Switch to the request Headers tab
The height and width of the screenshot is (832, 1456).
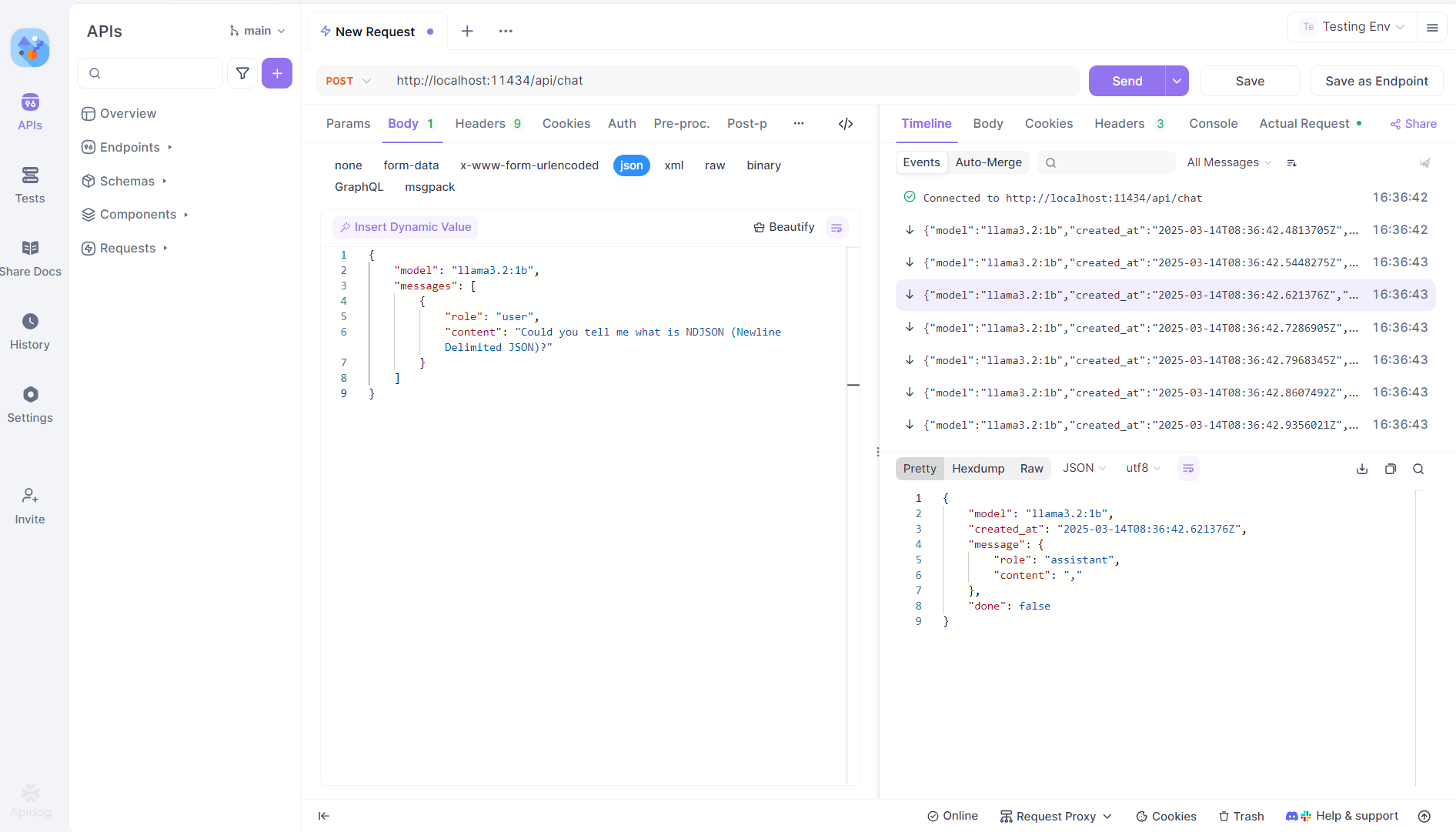[489, 123]
